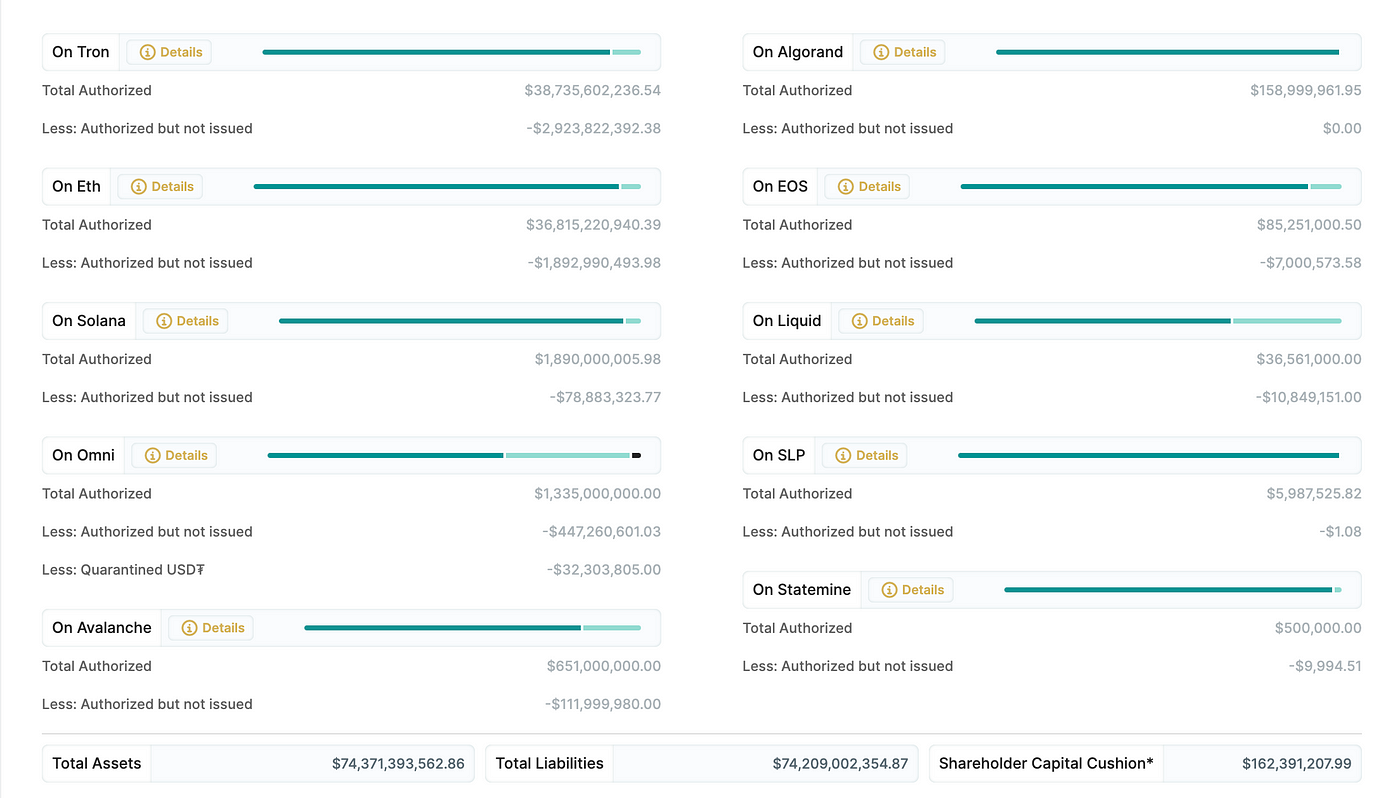This screenshot has width=1400, height=798.
Task: Select the On Eth section label
Action: [x=77, y=187]
